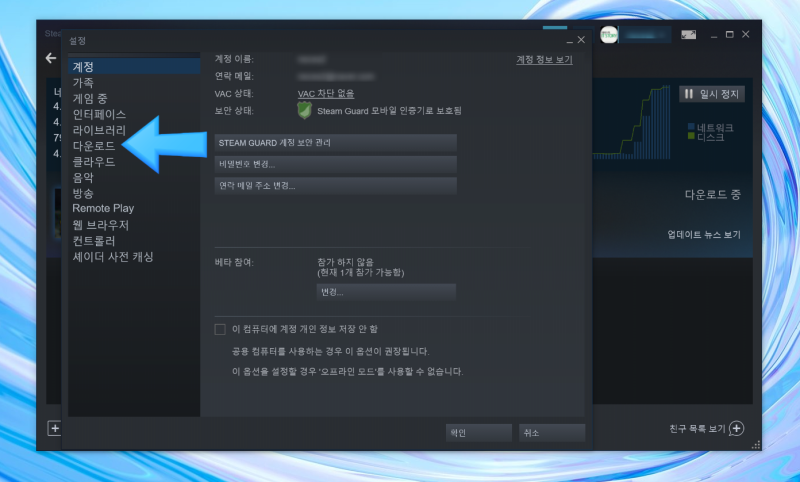Click 변경... button under 베타 참여

[386, 292]
